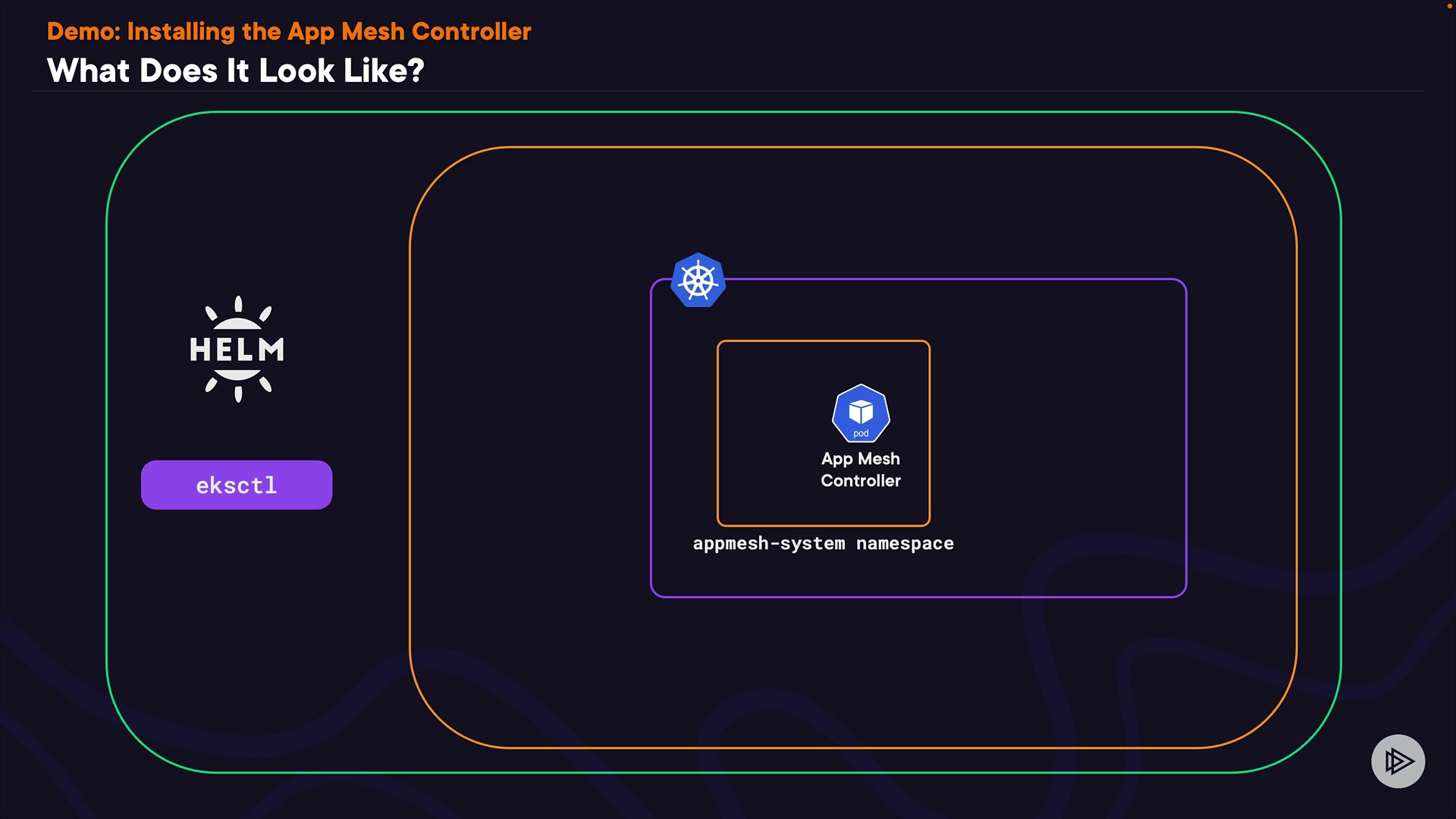Click the small orange dot in corner
This screenshot has width=1456, height=819.
pos(1449,5)
